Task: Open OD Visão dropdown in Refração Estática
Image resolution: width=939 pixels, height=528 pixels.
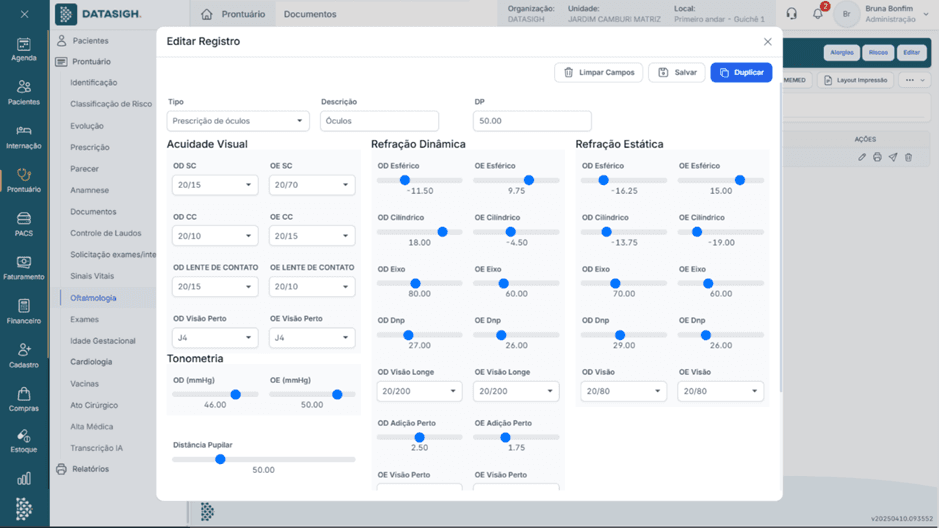Action: click(623, 392)
